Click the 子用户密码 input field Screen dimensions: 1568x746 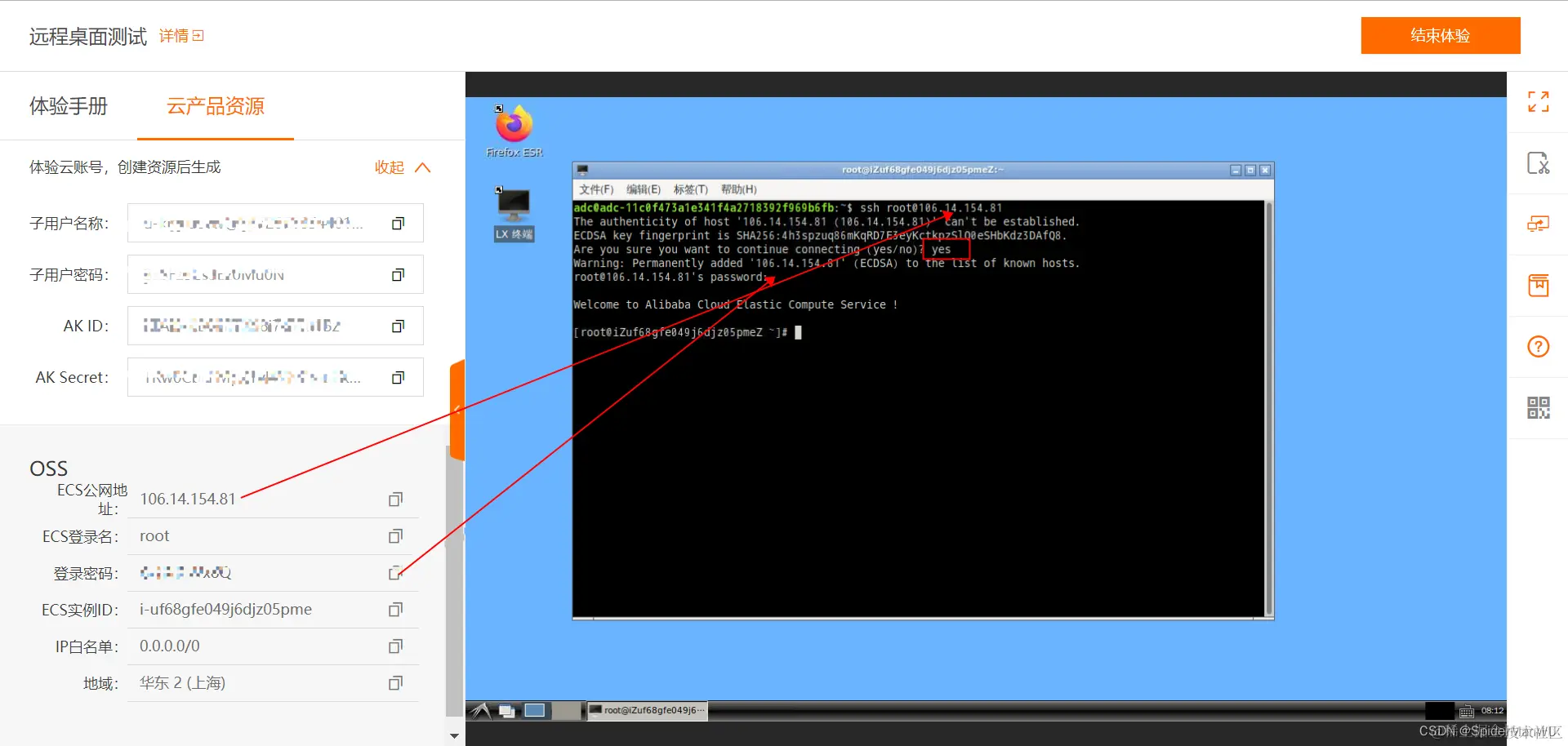275,274
